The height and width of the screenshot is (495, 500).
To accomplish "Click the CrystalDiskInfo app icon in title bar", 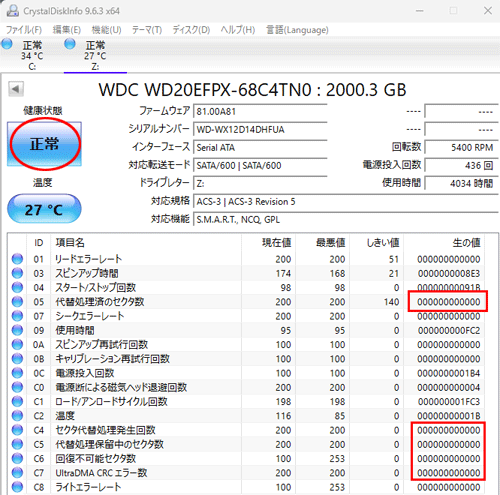I will click(x=13, y=11).
